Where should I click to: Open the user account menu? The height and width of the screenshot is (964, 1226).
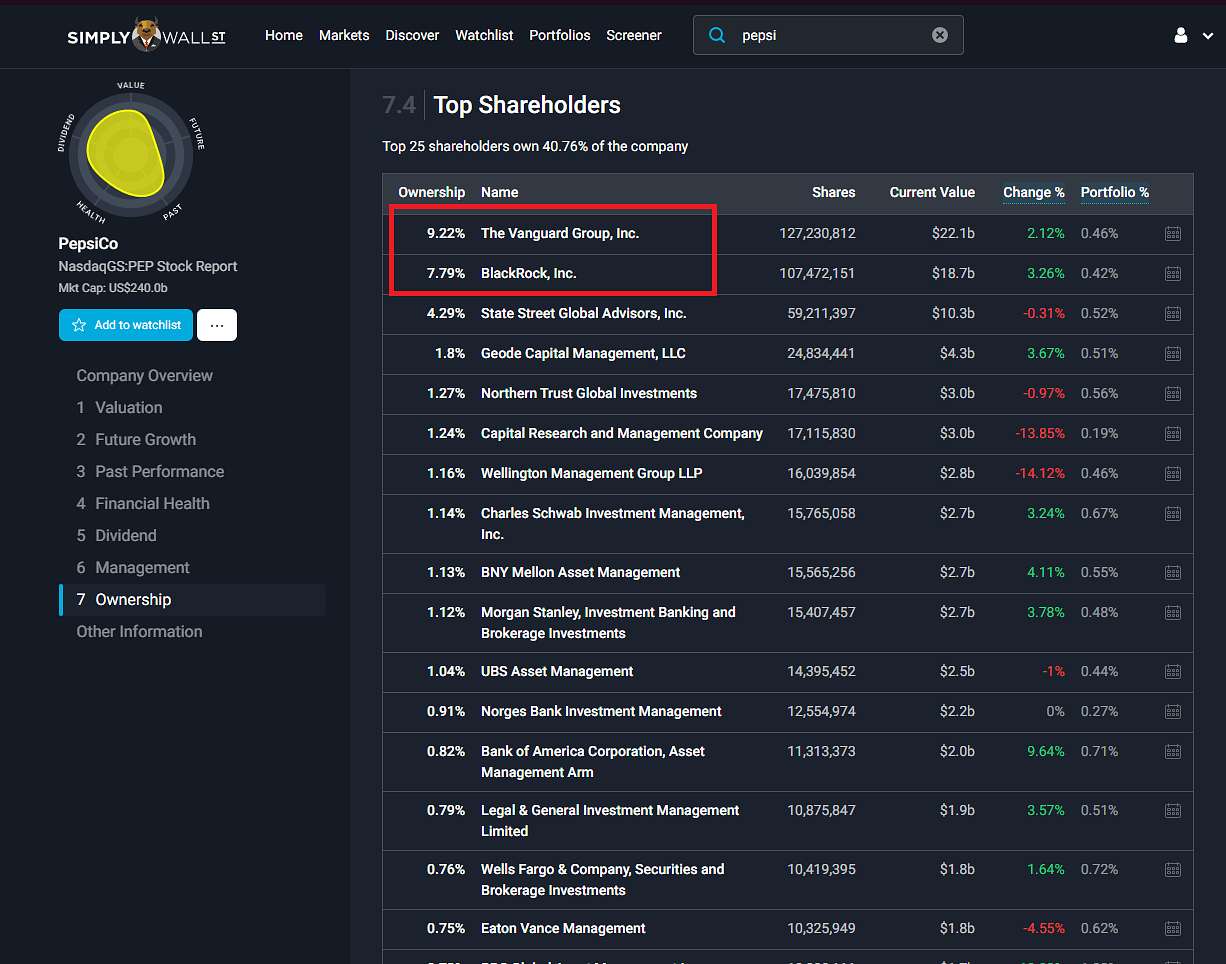click(x=1193, y=35)
